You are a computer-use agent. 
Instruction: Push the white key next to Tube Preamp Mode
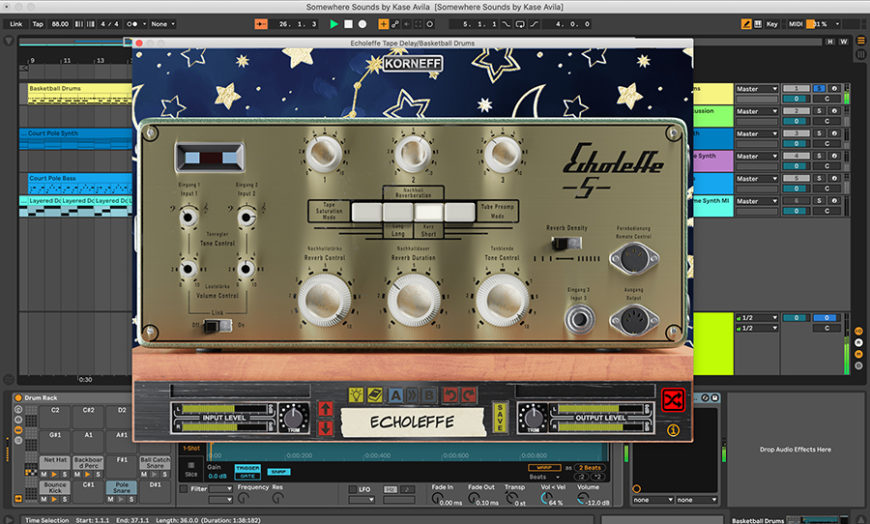click(460, 212)
